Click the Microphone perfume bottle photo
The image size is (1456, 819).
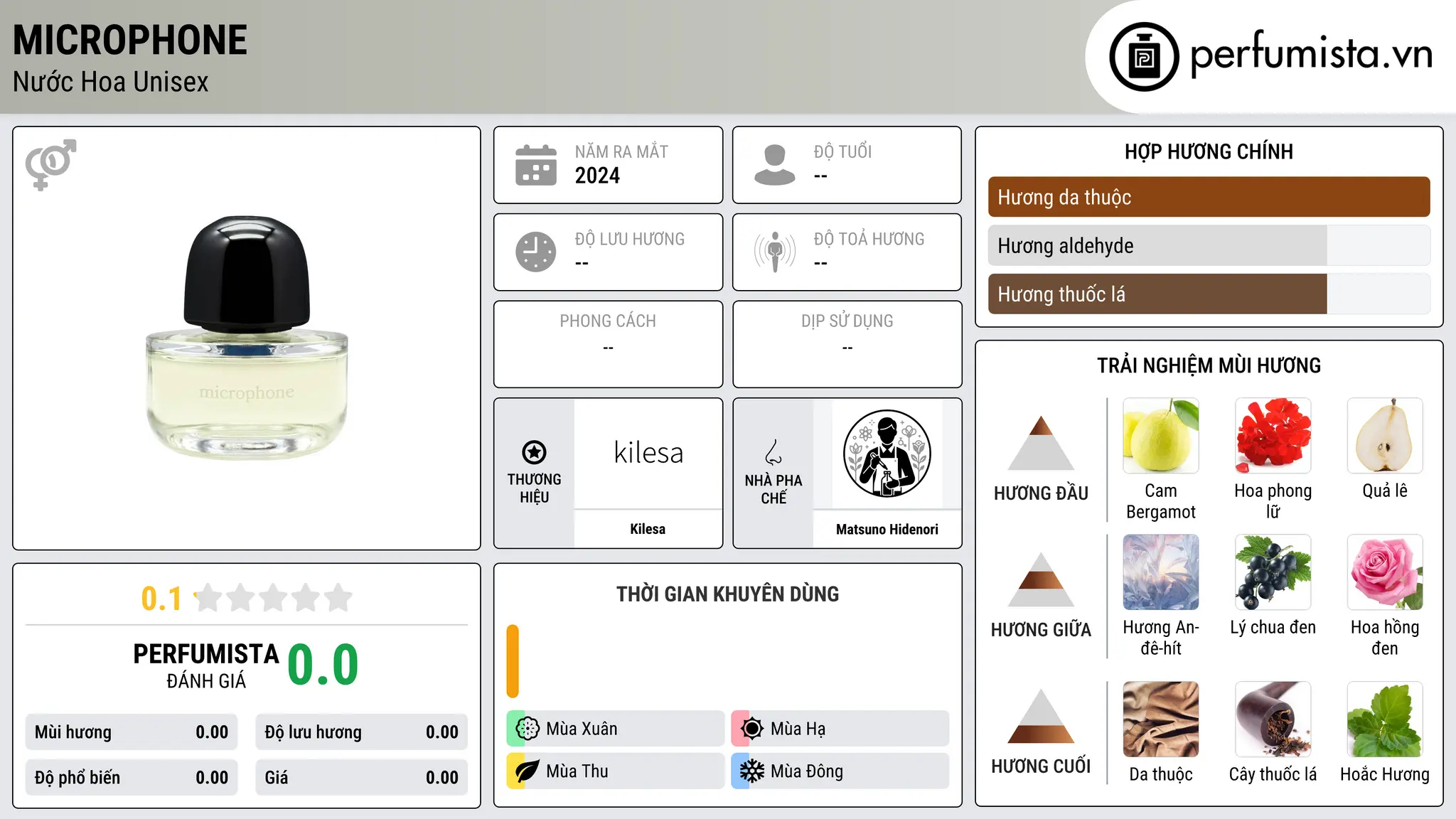point(247,338)
